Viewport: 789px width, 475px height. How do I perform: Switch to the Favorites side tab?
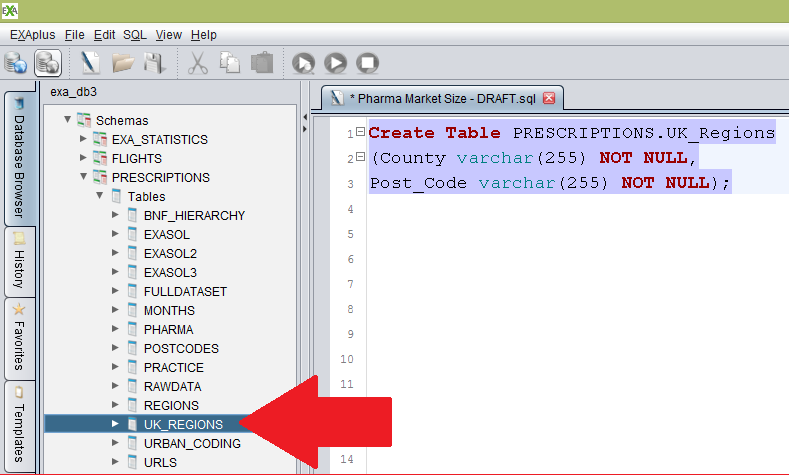tap(19, 339)
